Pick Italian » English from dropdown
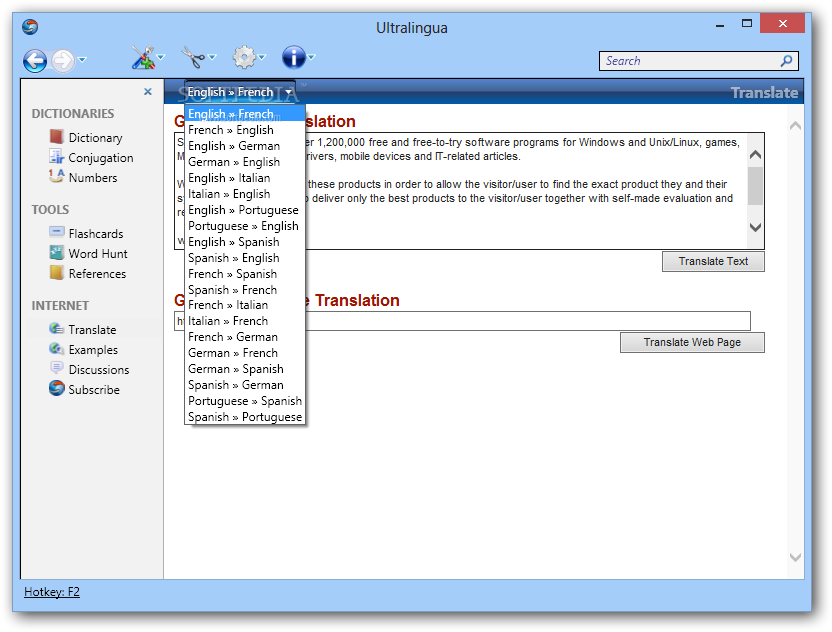The height and width of the screenshot is (632, 832). coord(245,194)
